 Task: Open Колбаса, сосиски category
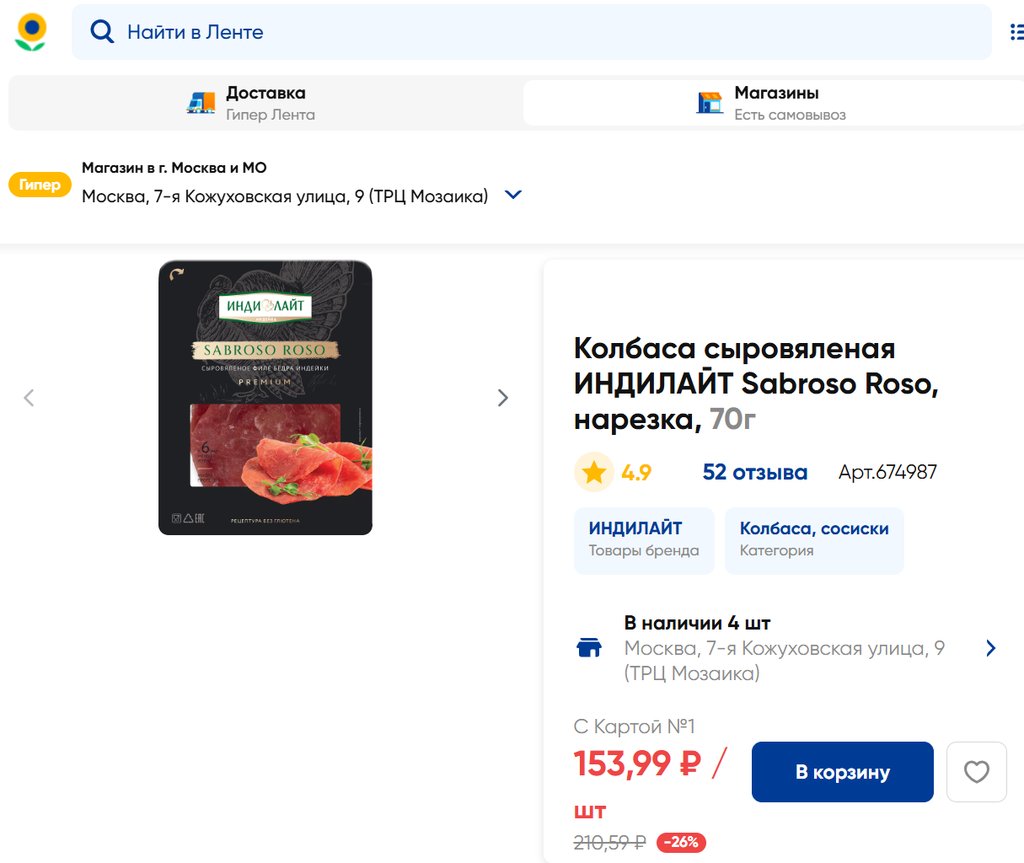tap(813, 540)
